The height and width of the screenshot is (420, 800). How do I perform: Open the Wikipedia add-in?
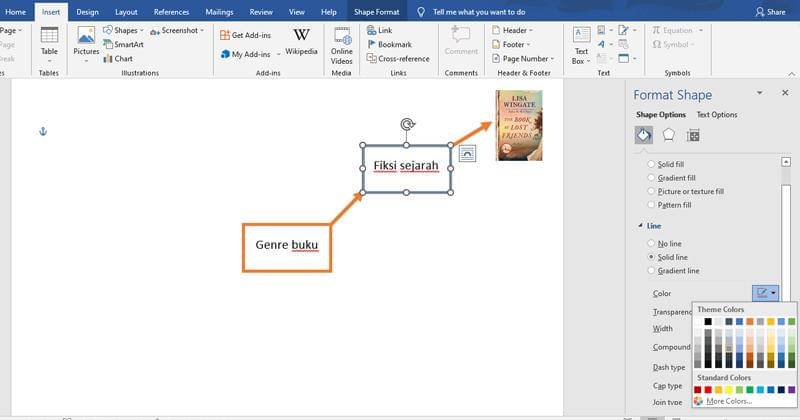(x=301, y=41)
